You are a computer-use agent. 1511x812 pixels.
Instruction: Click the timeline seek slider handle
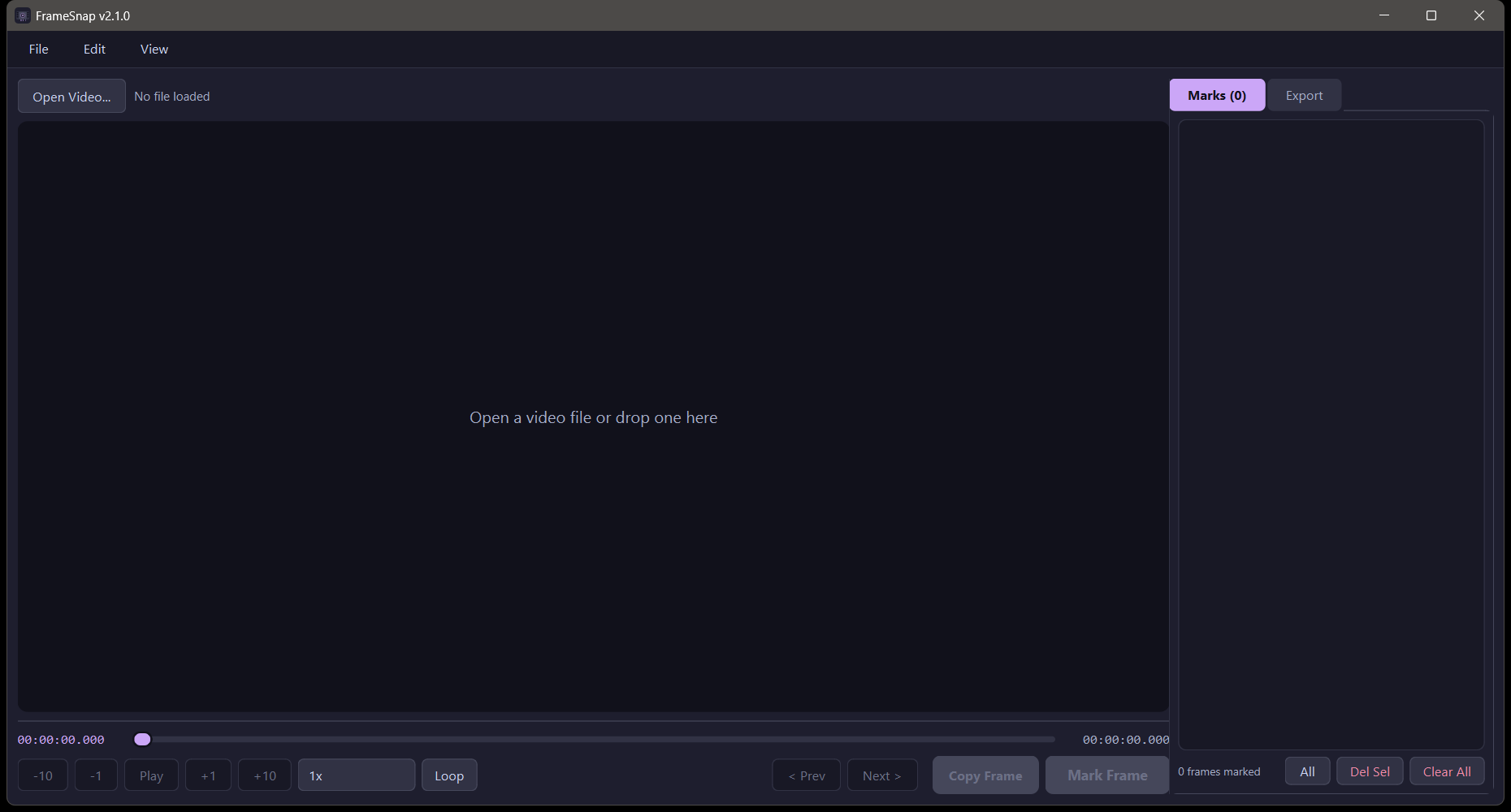click(x=142, y=739)
